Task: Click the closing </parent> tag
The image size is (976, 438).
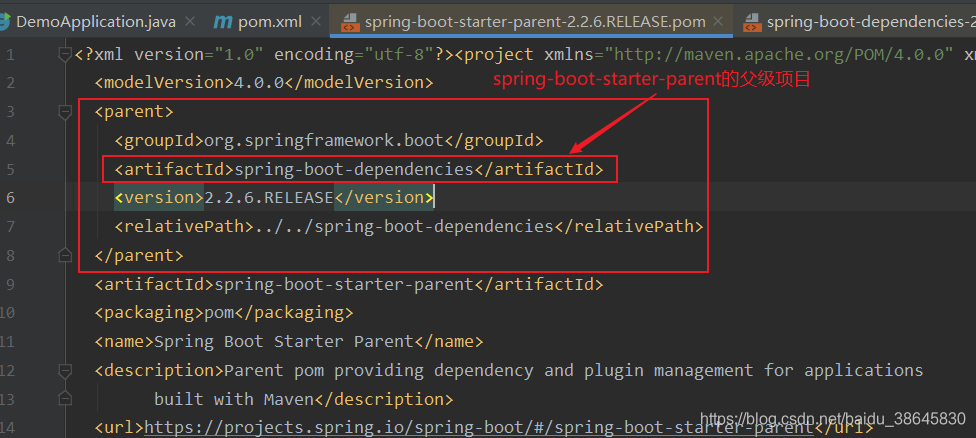Action: click(x=139, y=256)
